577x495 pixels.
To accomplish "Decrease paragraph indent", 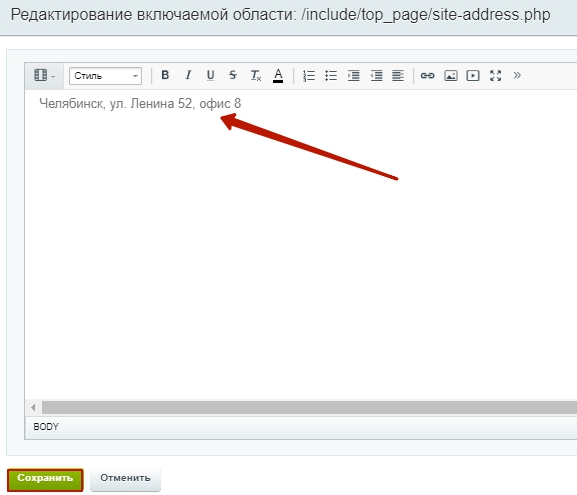I will point(376,75).
